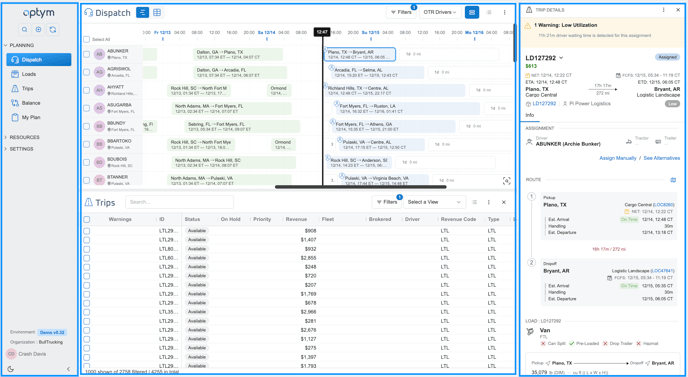Check the AGRISWOL driver row checkbox
The height and width of the screenshot is (377, 688).
pos(87,72)
